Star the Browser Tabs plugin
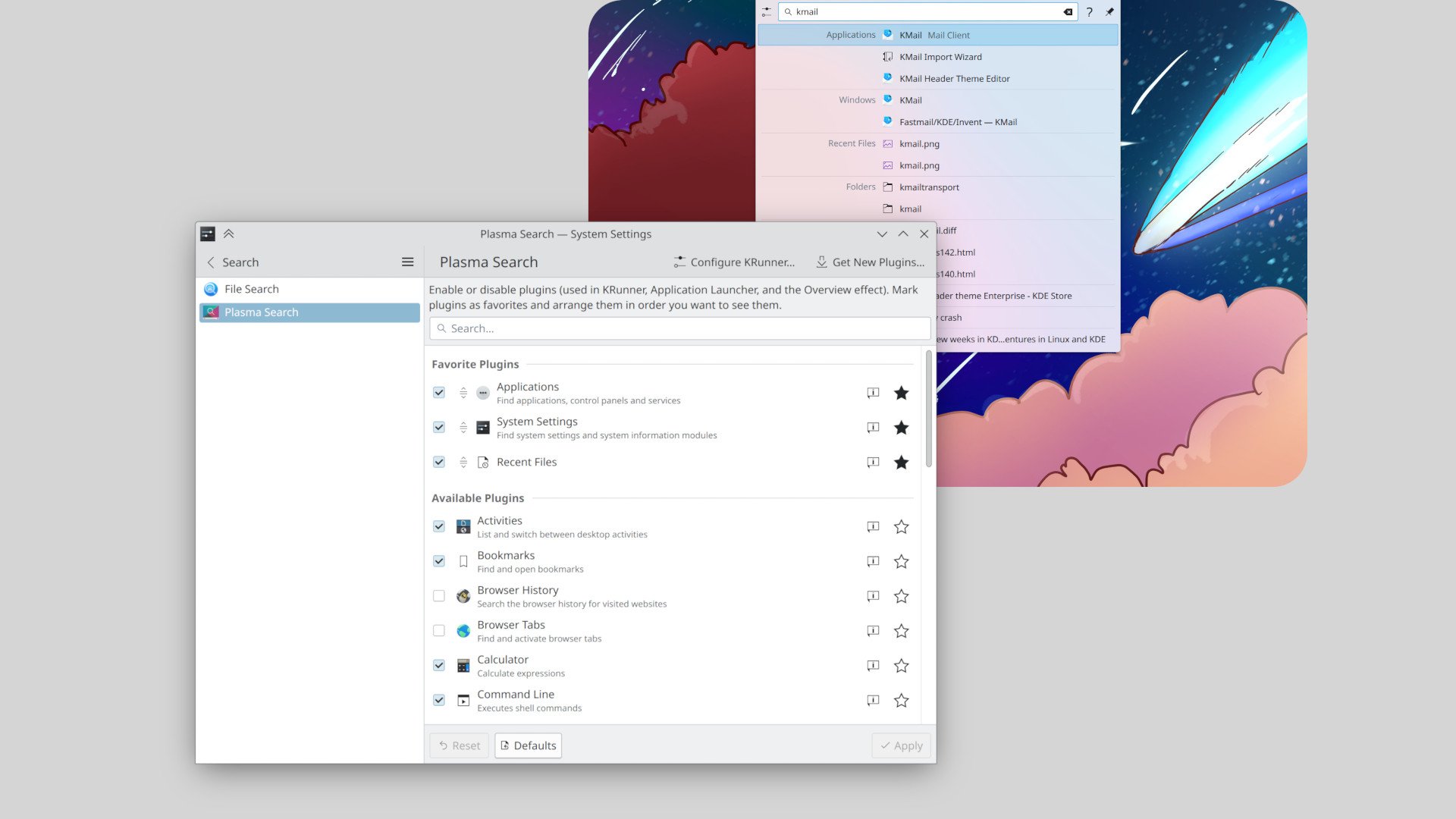Screen dimensions: 1456x819 [x=901, y=632]
